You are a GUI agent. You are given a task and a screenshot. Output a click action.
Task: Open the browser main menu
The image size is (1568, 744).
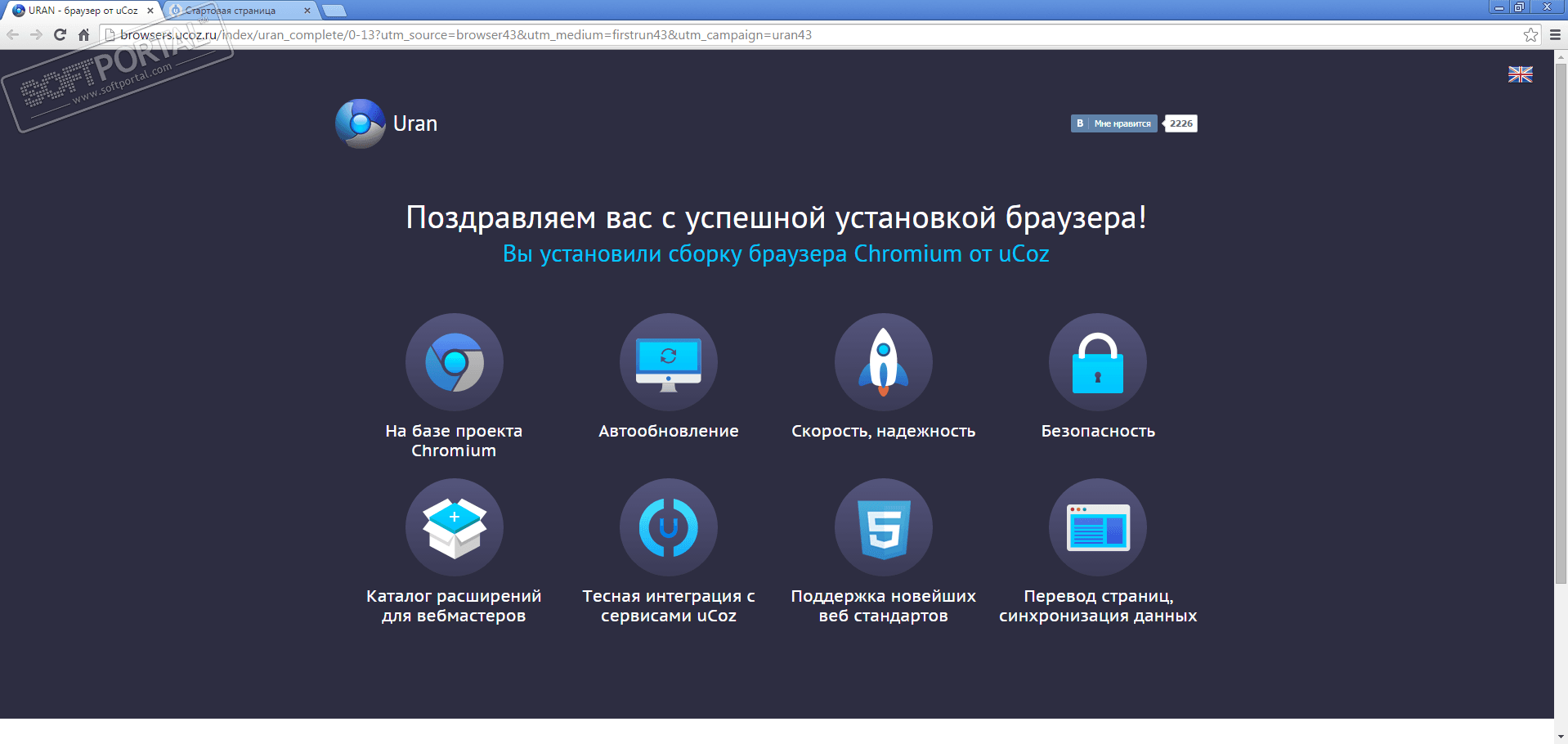click(x=1555, y=34)
